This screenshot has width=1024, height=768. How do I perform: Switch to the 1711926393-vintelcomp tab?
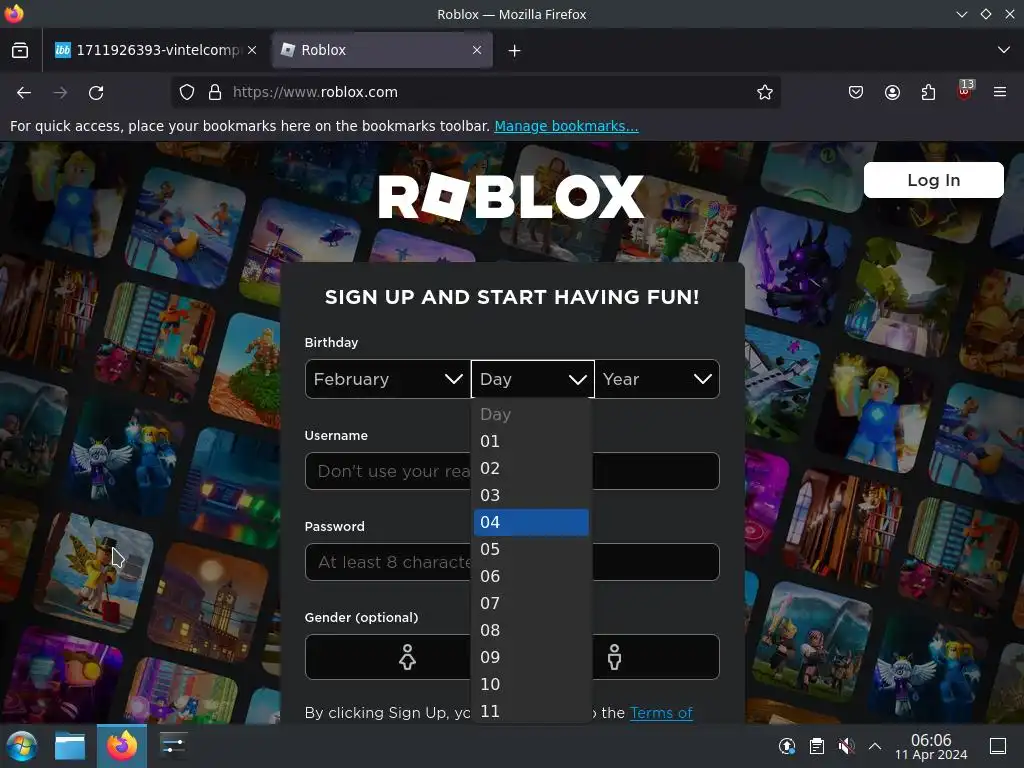tap(157, 50)
